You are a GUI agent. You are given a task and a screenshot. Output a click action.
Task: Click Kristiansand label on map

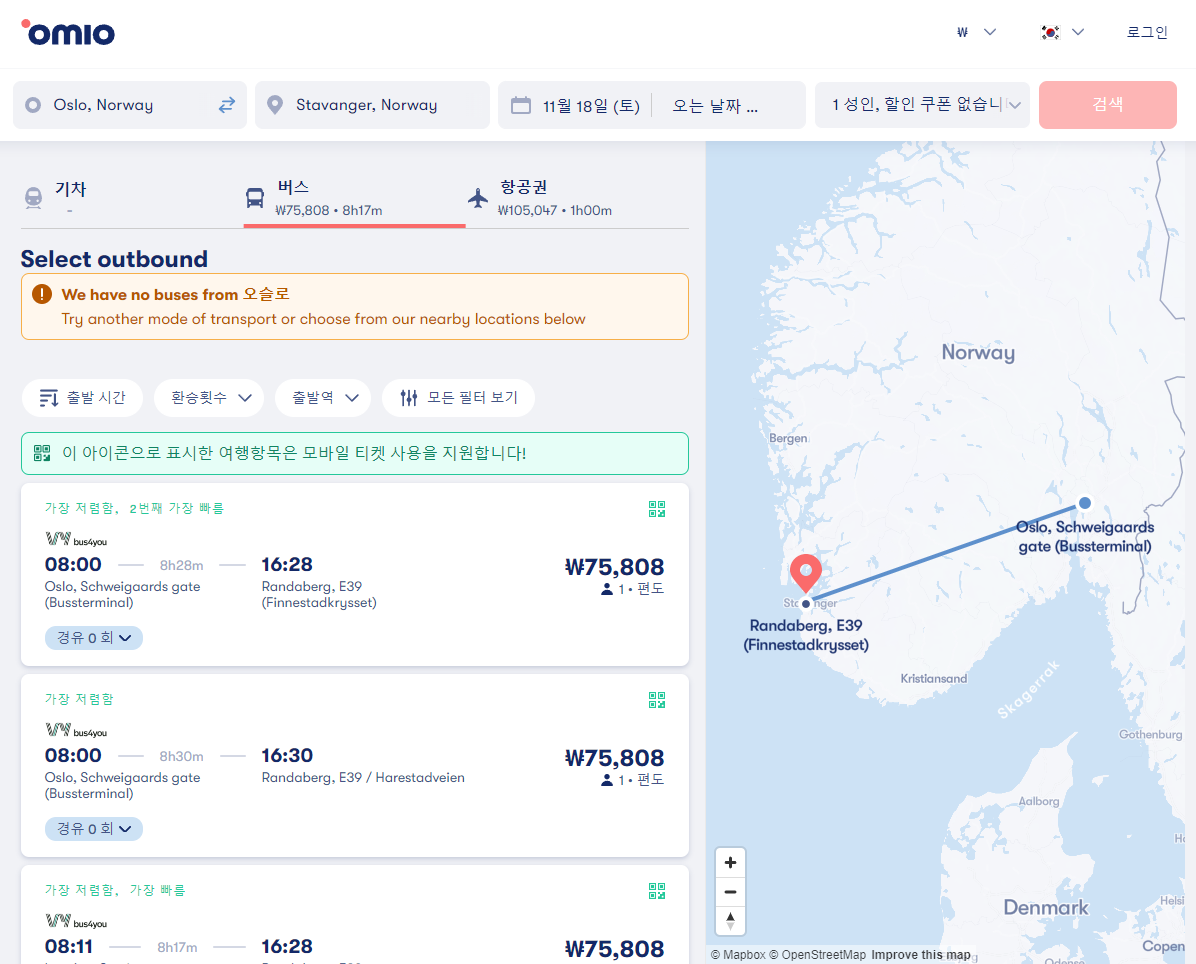933,679
